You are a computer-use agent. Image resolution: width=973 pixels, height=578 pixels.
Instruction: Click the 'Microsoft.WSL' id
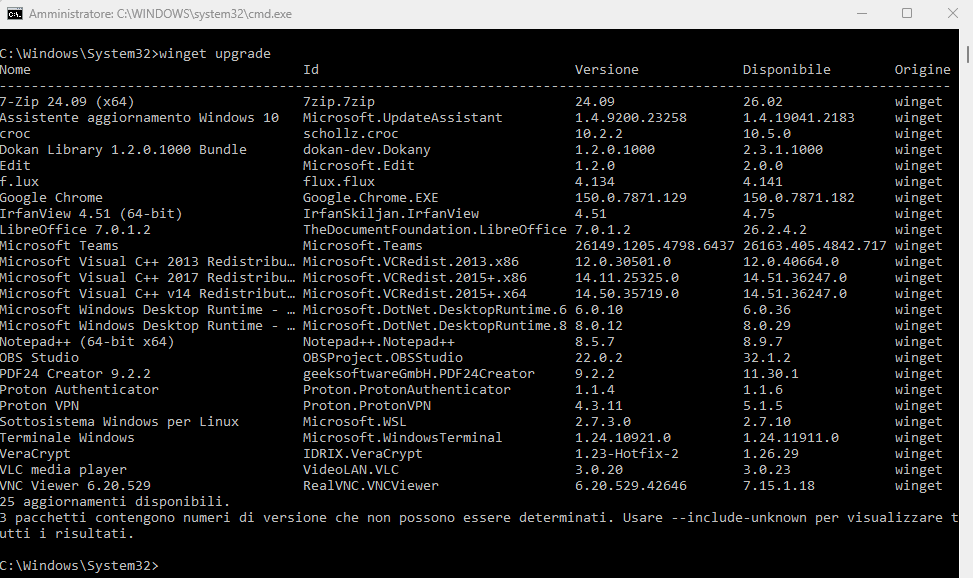(x=355, y=422)
